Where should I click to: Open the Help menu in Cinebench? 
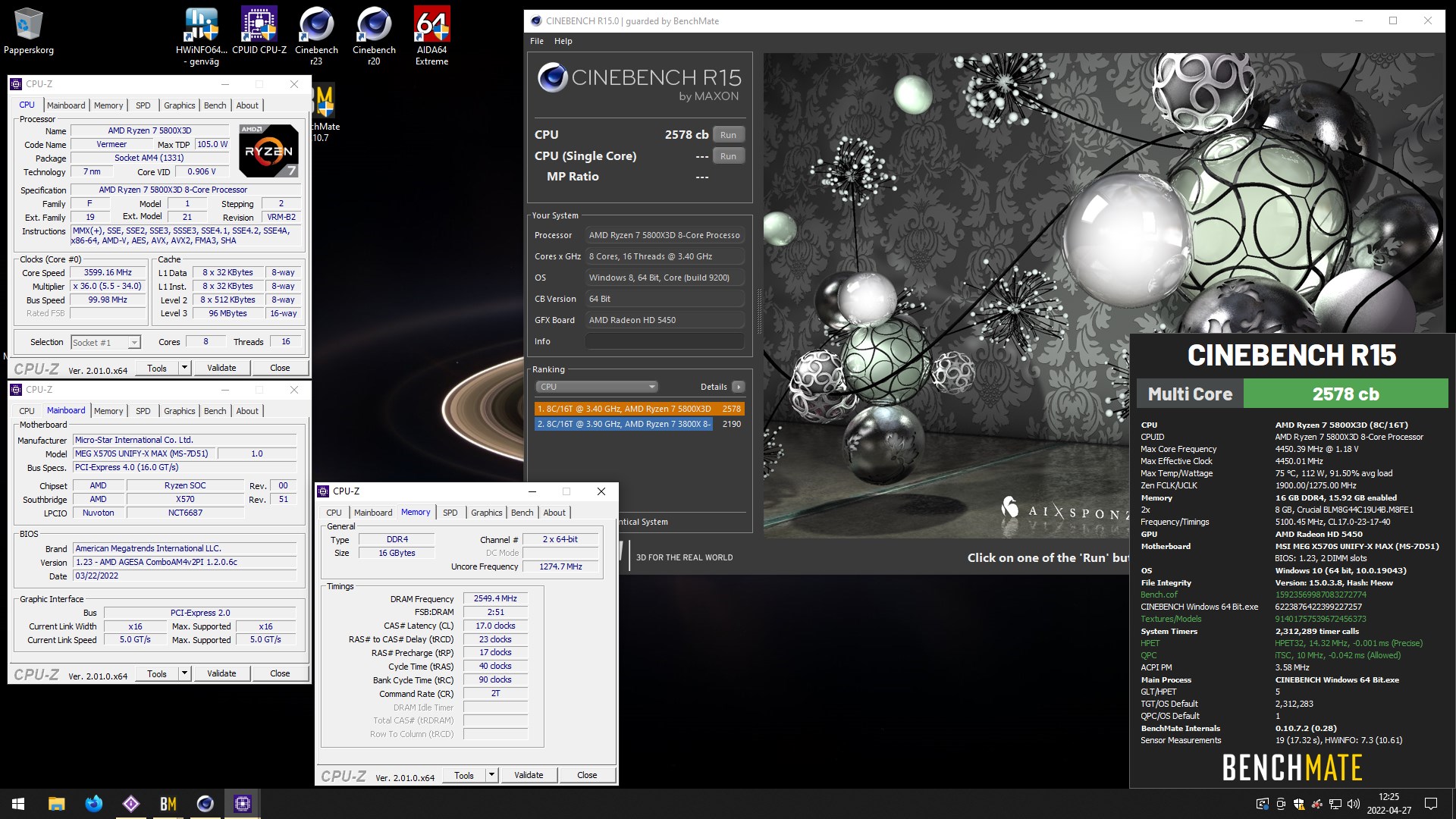click(x=563, y=41)
